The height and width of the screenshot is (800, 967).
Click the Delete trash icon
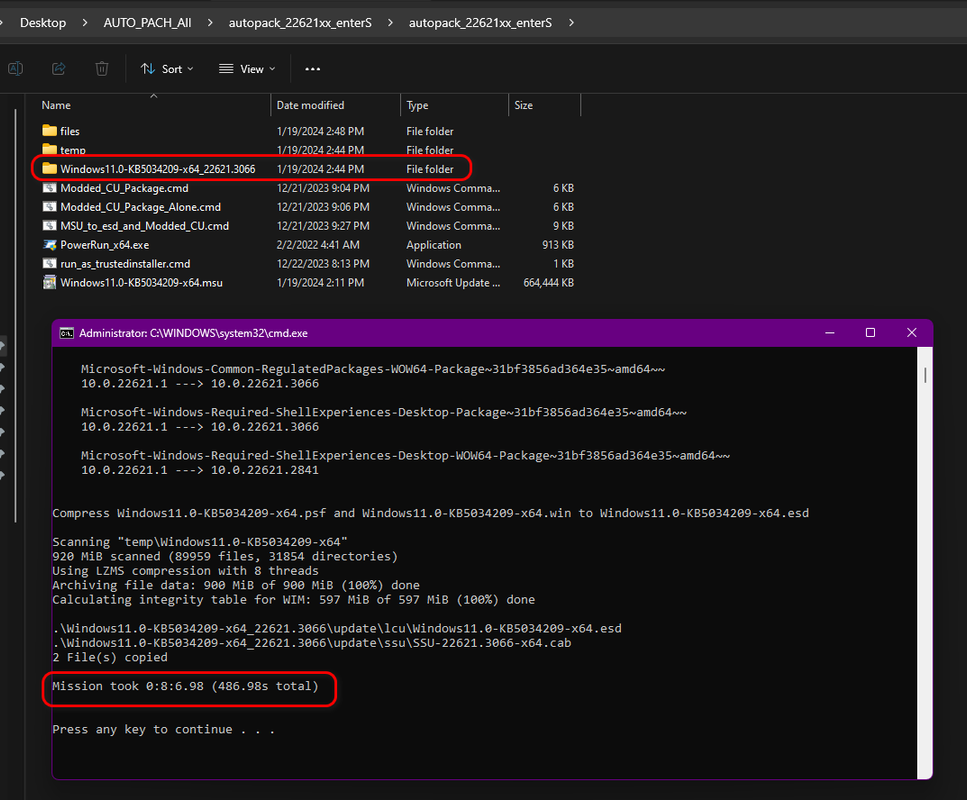click(102, 68)
